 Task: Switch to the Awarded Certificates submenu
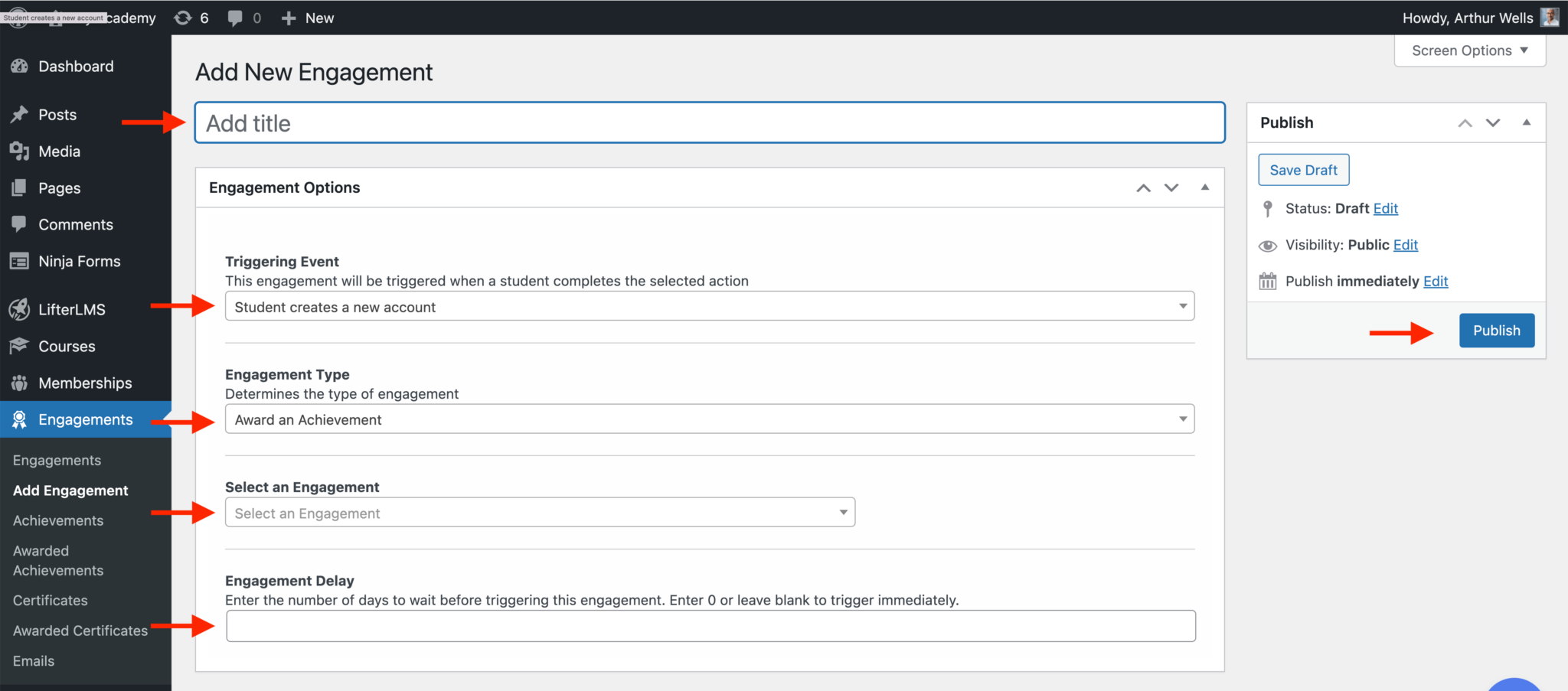click(x=80, y=630)
